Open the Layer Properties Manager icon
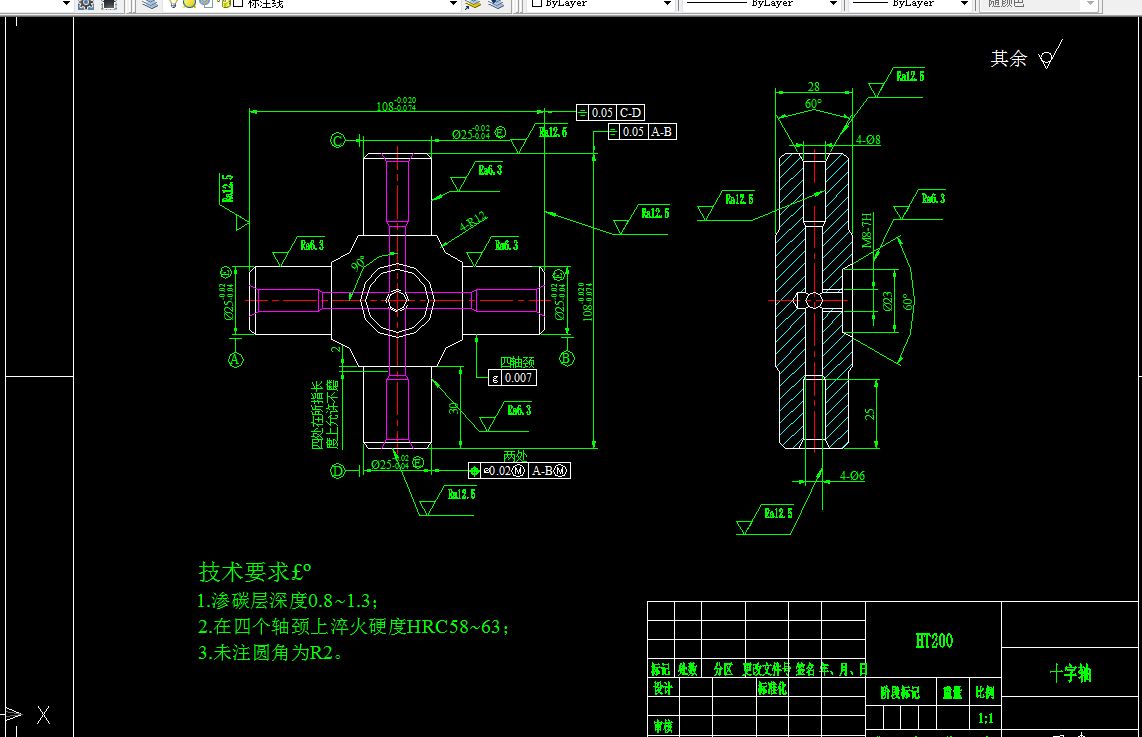Screen dimensions: 1142x737 [150, 4]
